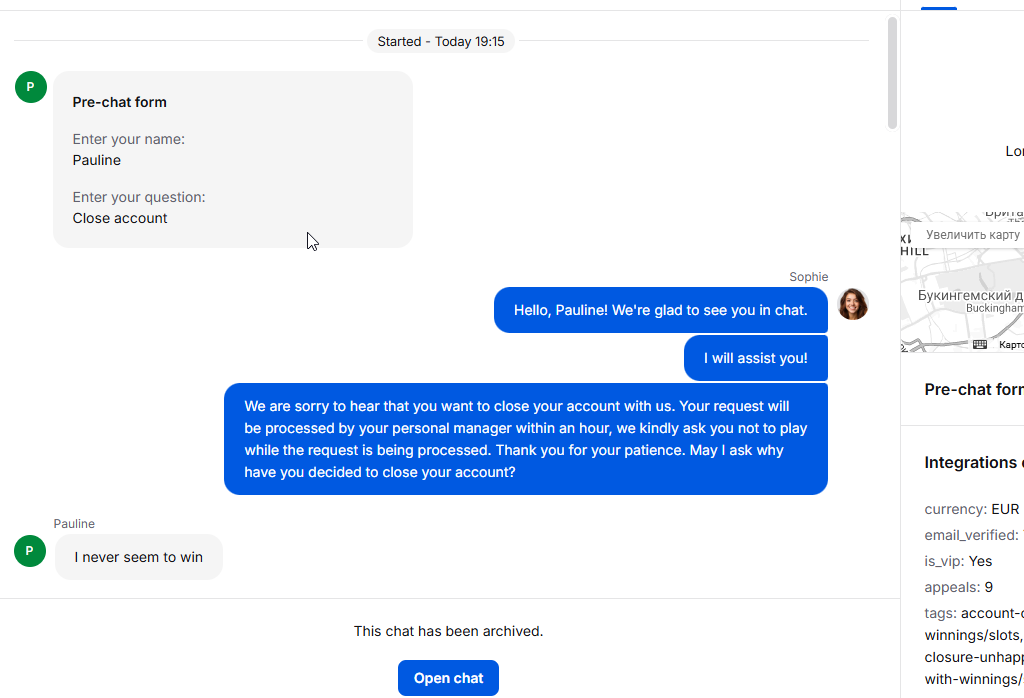Select the 'I never seem to win' message
Image resolution: width=1024 pixels, height=698 pixels.
pyautogui.click(x=139, y=557)
